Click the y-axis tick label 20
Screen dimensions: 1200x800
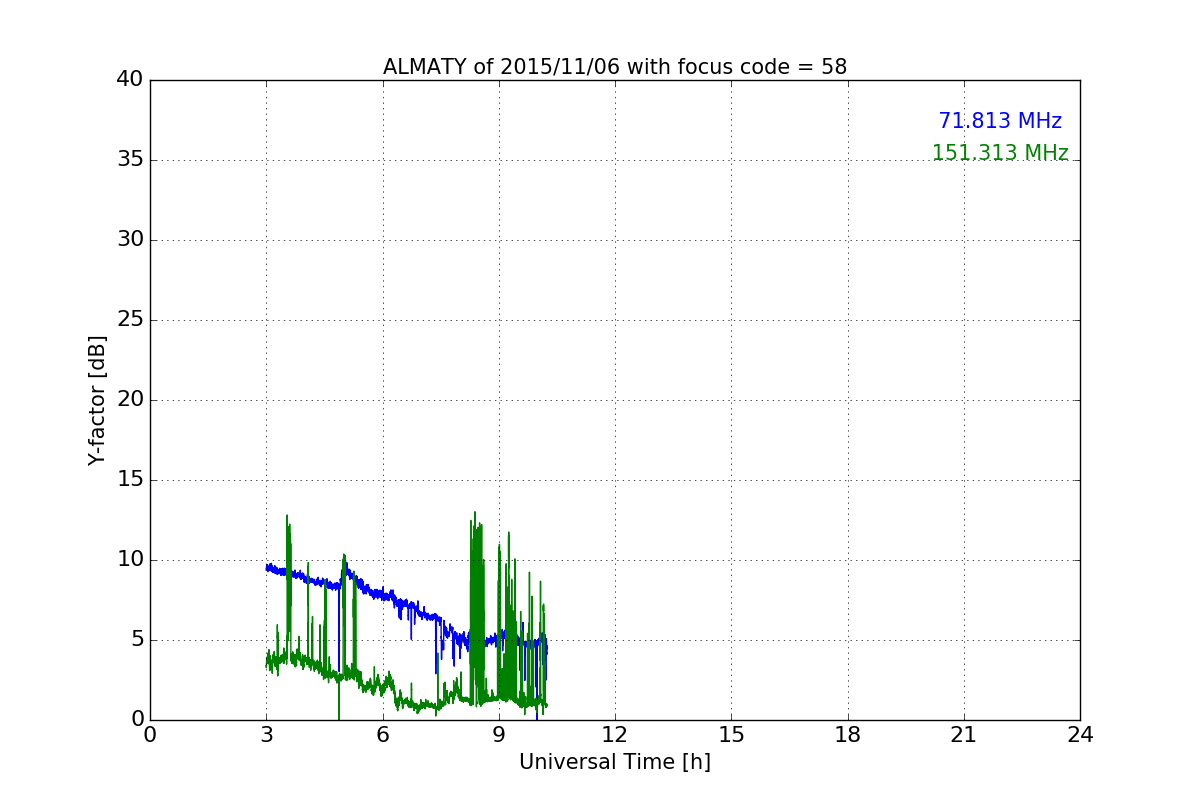tap(130, 400)
